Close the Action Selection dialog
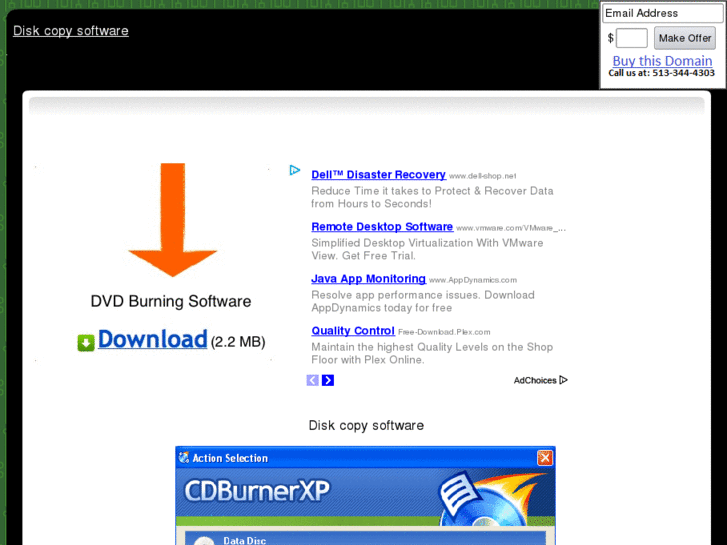727x545 pixels. [x=545, y=458]
